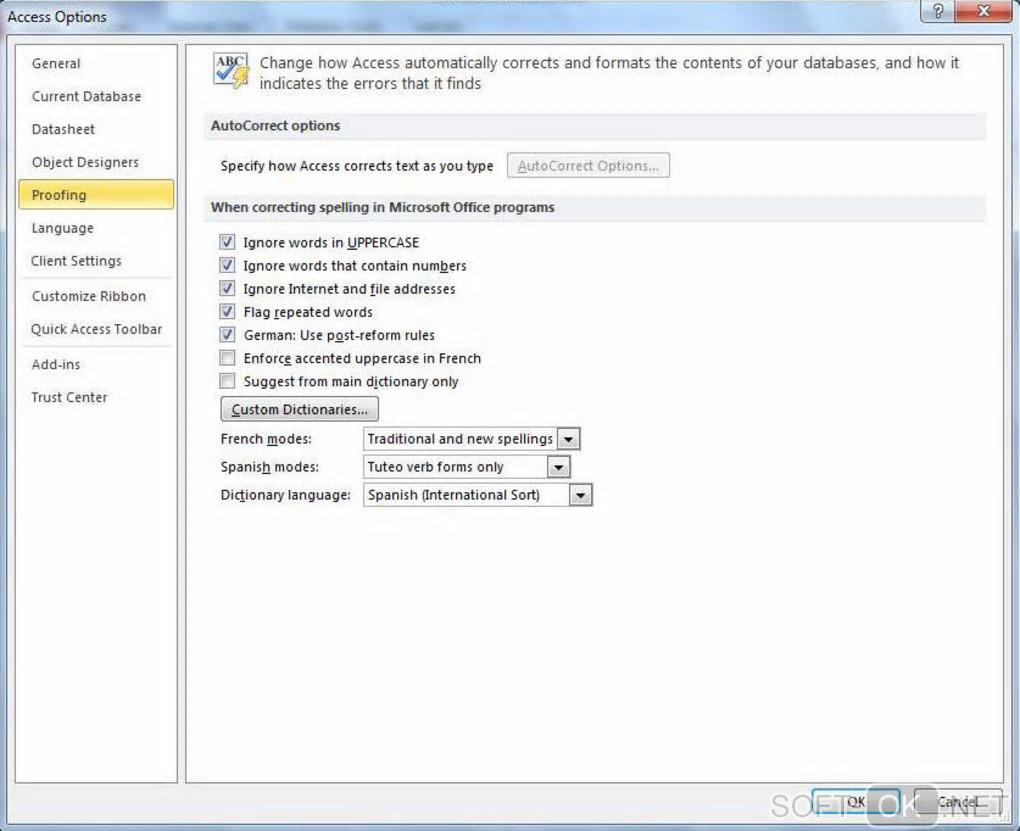Open the Dictionary language dropdown arrow
This screenshot has height=831, width=1020.
tap(580, 495)
